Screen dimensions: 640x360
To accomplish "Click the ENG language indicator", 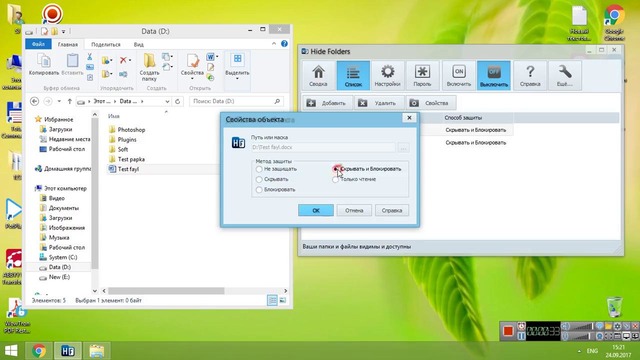I will click(x=592, y=351).
